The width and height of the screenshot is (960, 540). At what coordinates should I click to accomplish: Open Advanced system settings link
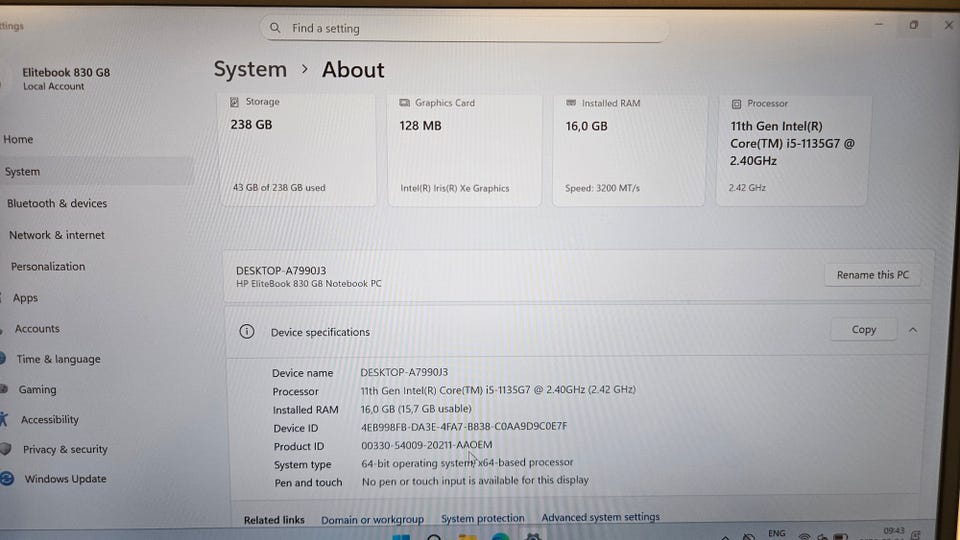(x=601, y=517)
